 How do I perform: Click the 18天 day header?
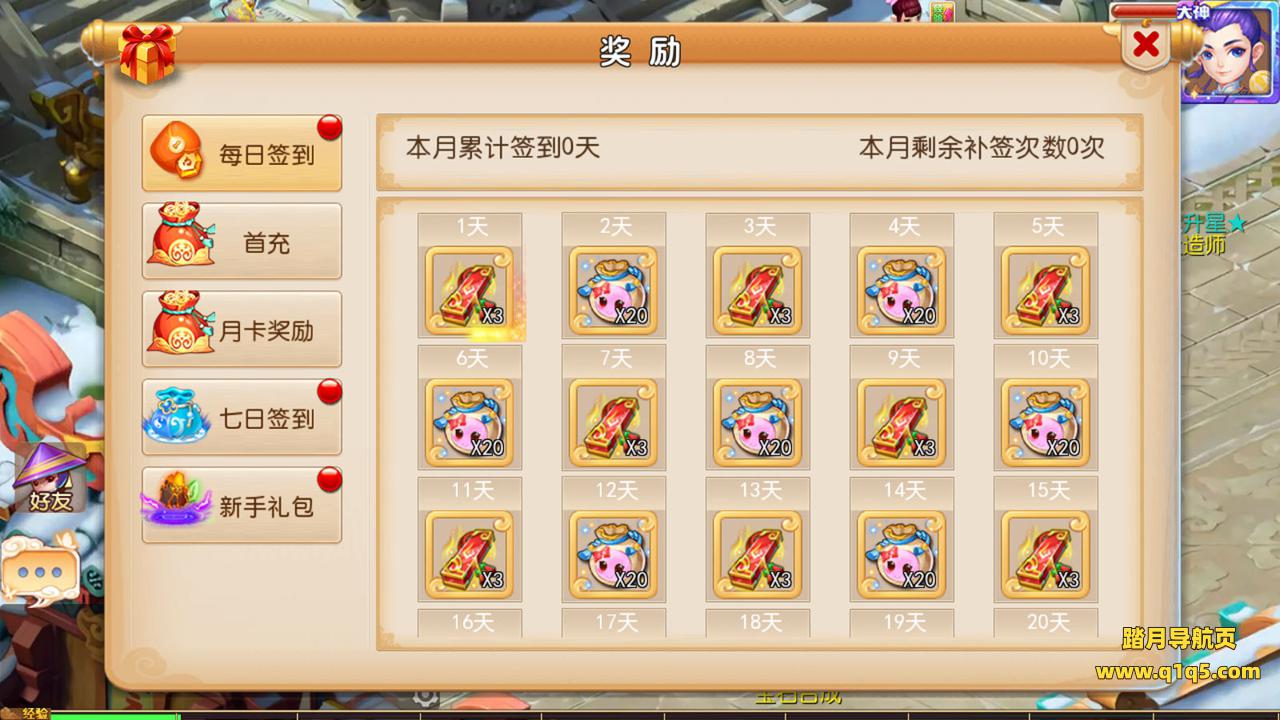coord(757,623)
